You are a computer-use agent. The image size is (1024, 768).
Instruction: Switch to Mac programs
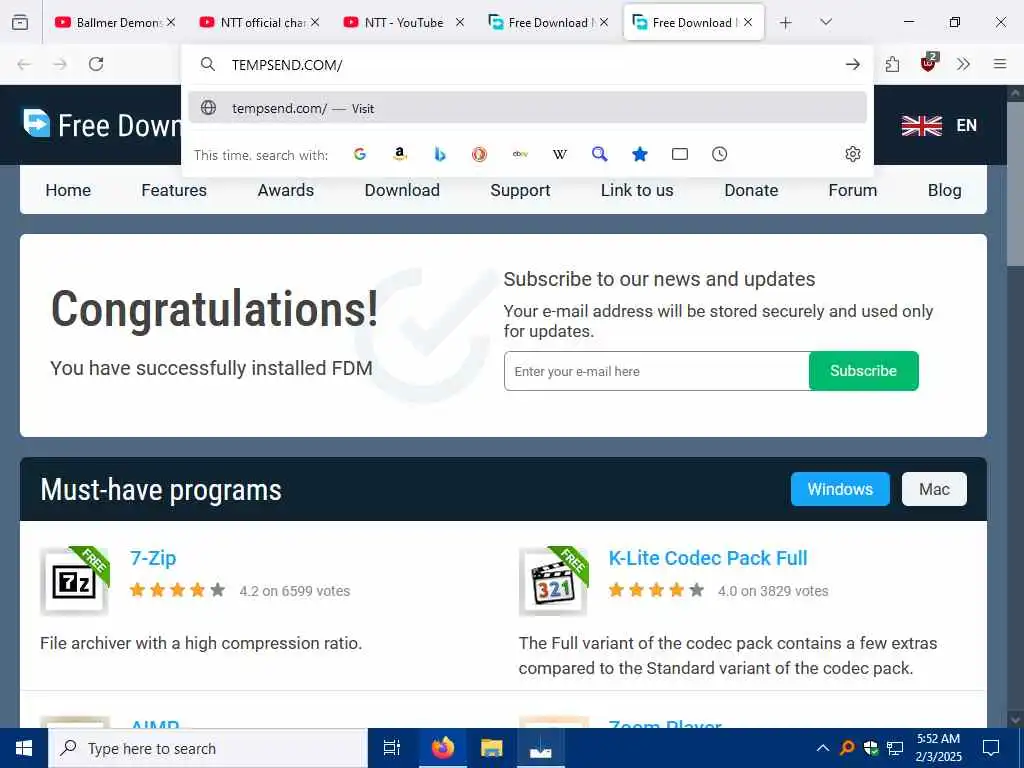(934, 489)
